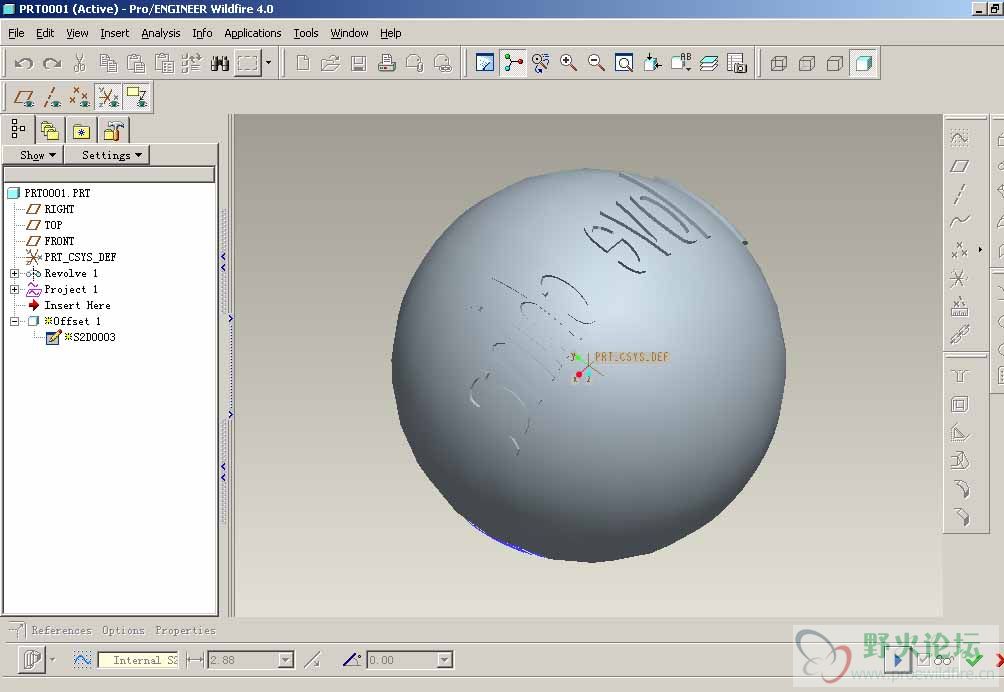The image size is (1004, 692).
Task: Click the Repaint screen icon
Action: [485, 63]
